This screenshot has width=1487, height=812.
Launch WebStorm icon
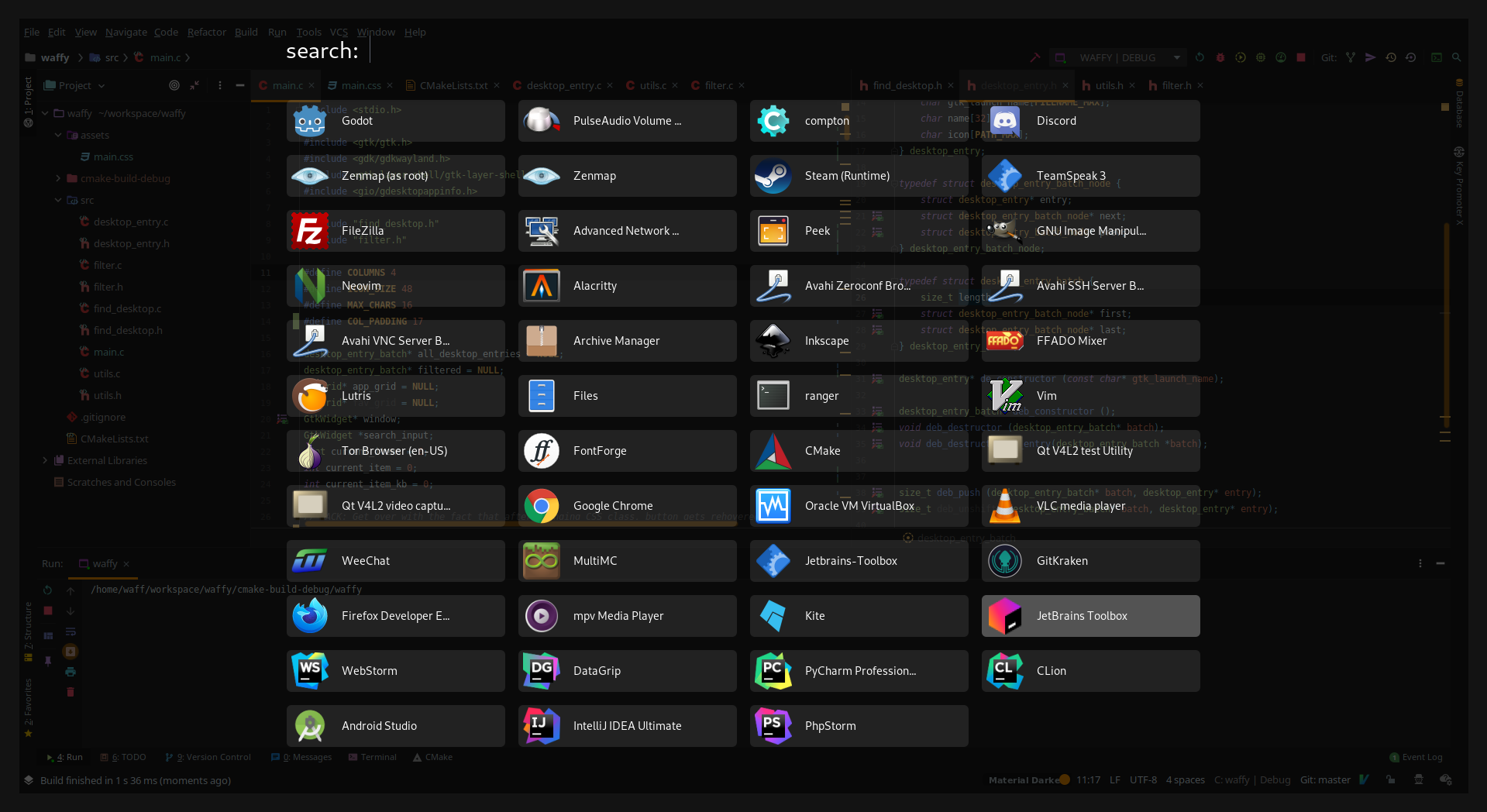click(309, 671)
